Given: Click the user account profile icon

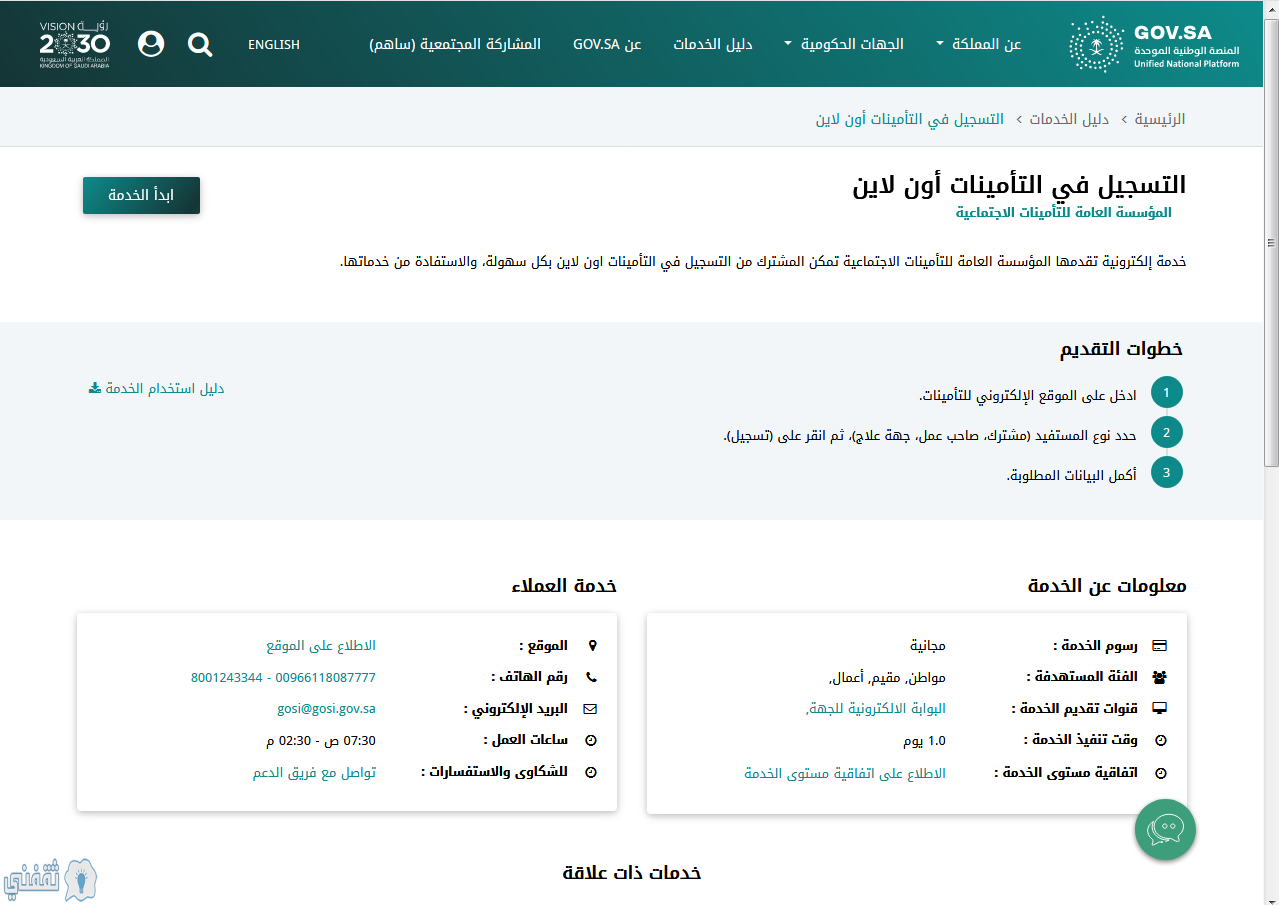Looking at the screenshot, I should tap(151, 44).
